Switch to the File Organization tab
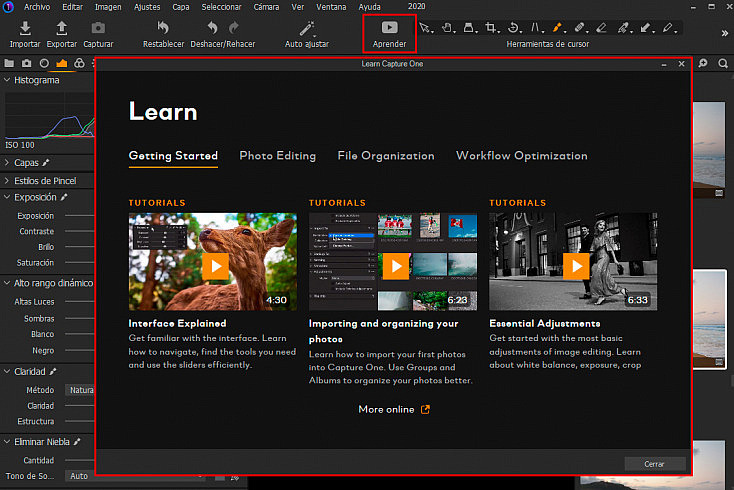This screenshot has height=490, width=734. pos(386,156)
